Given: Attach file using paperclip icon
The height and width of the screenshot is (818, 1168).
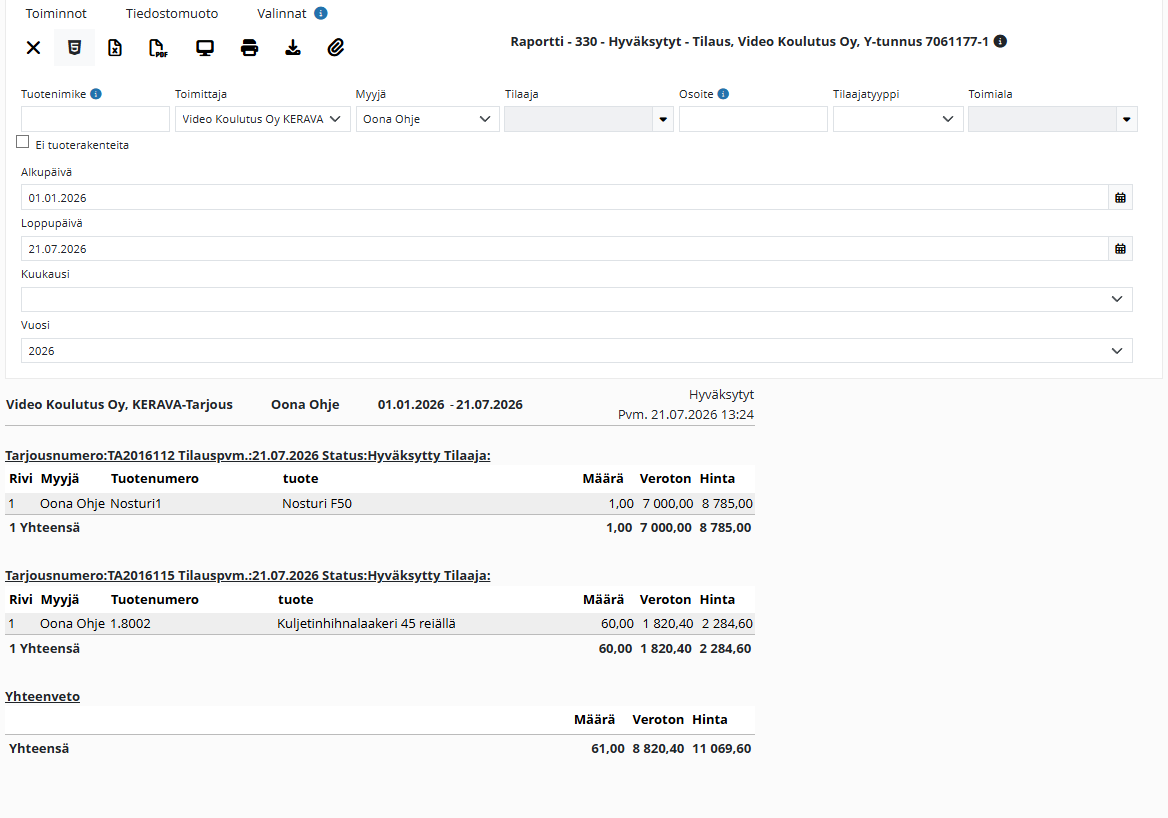Looking at the screenshot, I should 336,48.
